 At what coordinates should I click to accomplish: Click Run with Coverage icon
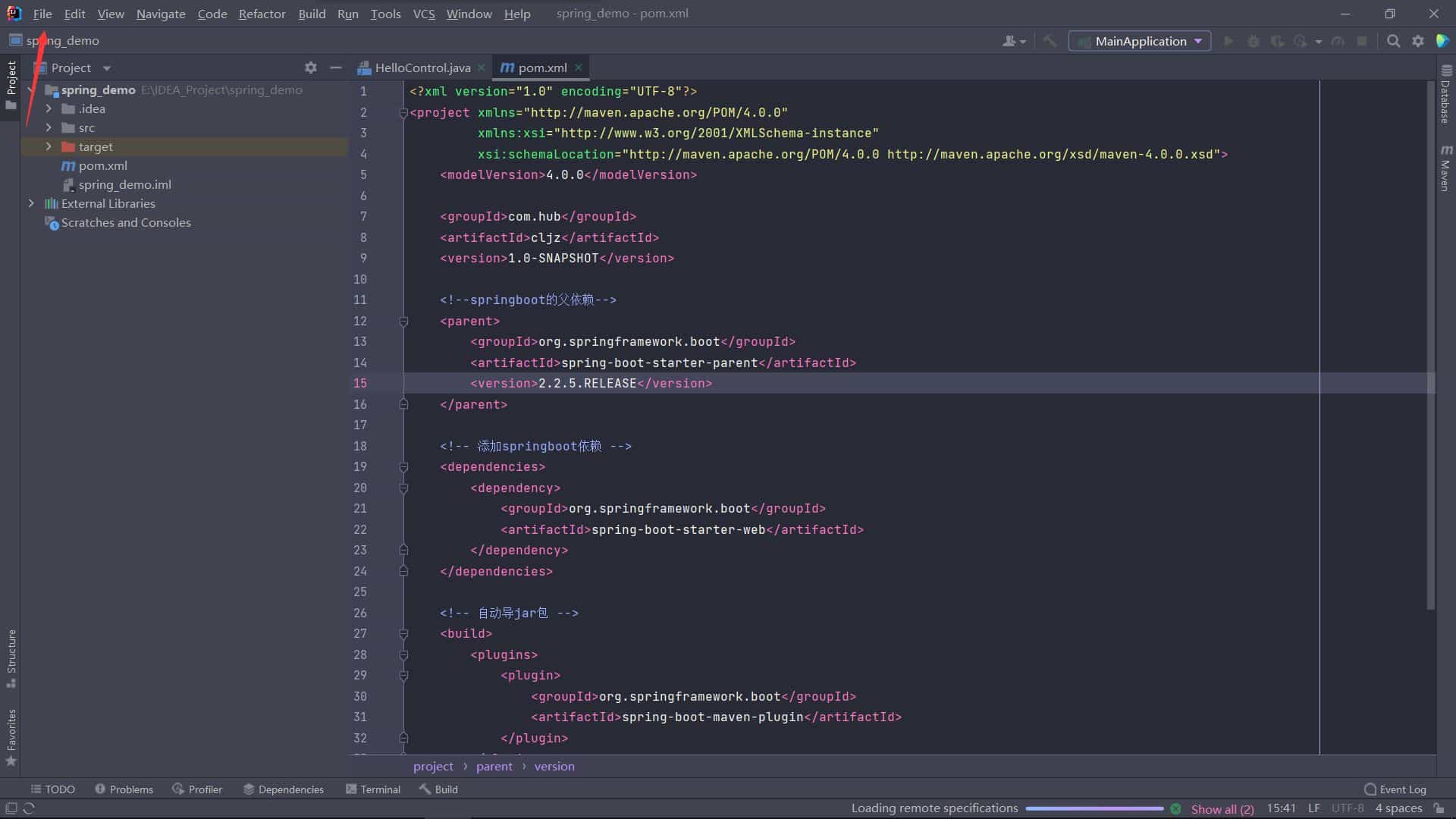pyautogui.click(x=1277, y=41)
